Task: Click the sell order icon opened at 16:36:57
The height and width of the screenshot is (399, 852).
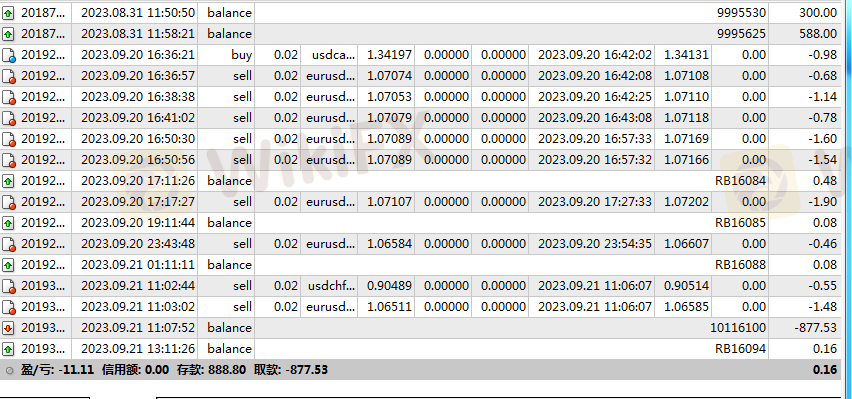Action: (9, 76)
